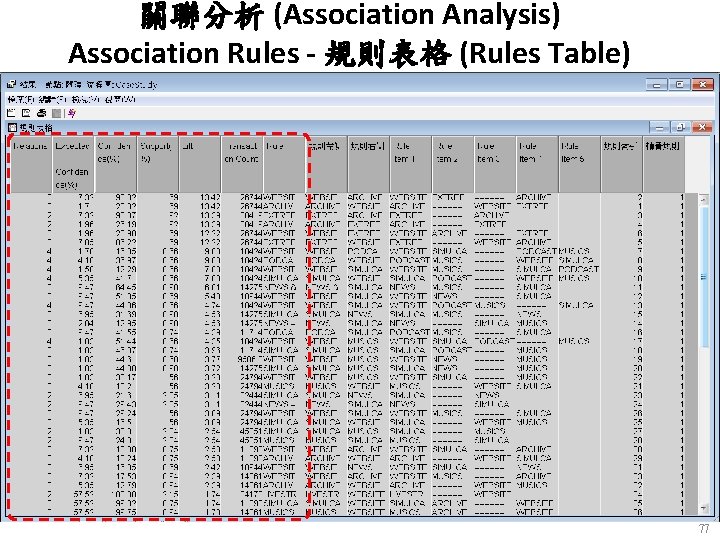
Task: Click the Results window title bar icon
Action: point(11,84)
